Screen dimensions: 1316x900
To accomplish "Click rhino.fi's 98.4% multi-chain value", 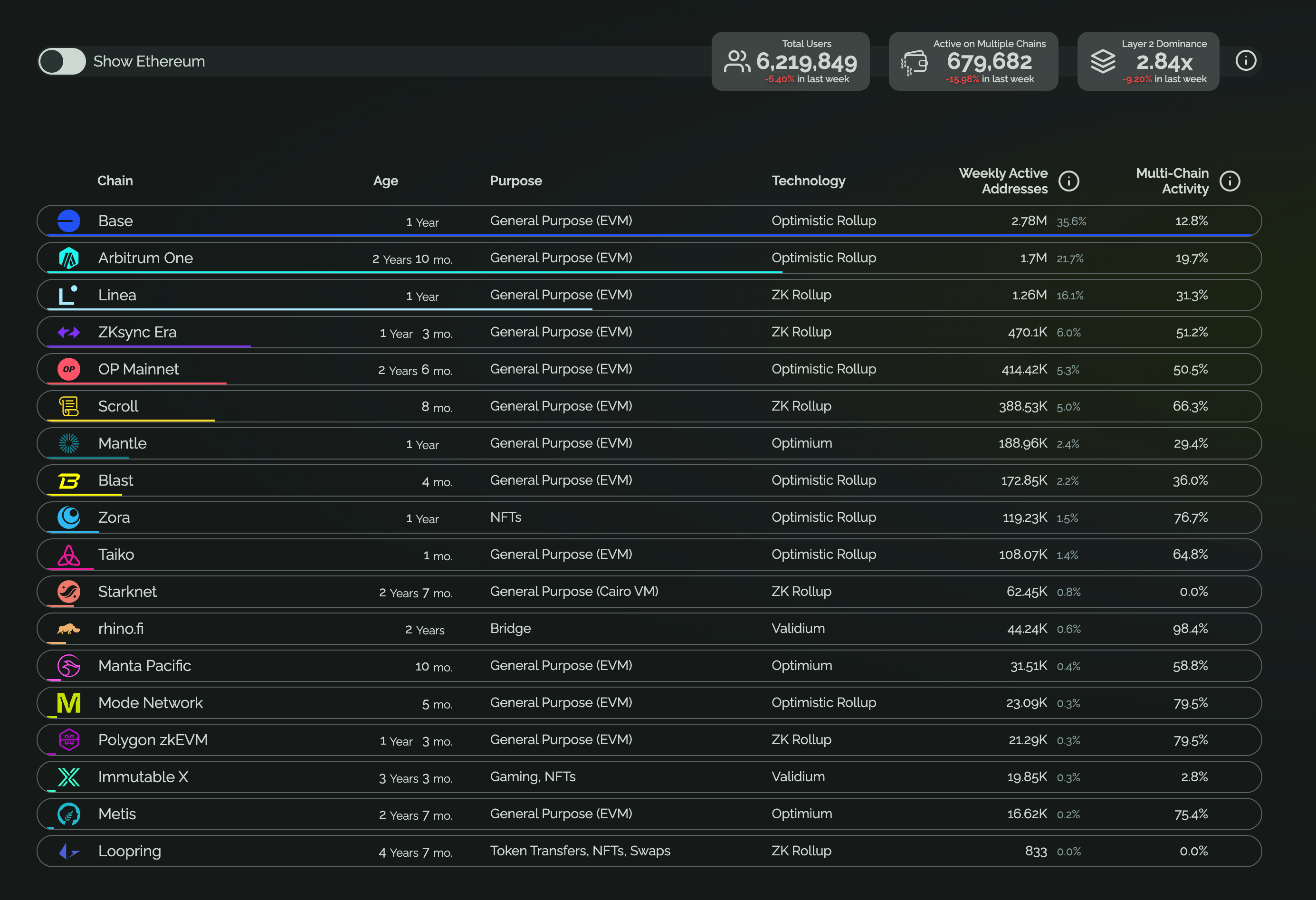I will click(1190, 629).
